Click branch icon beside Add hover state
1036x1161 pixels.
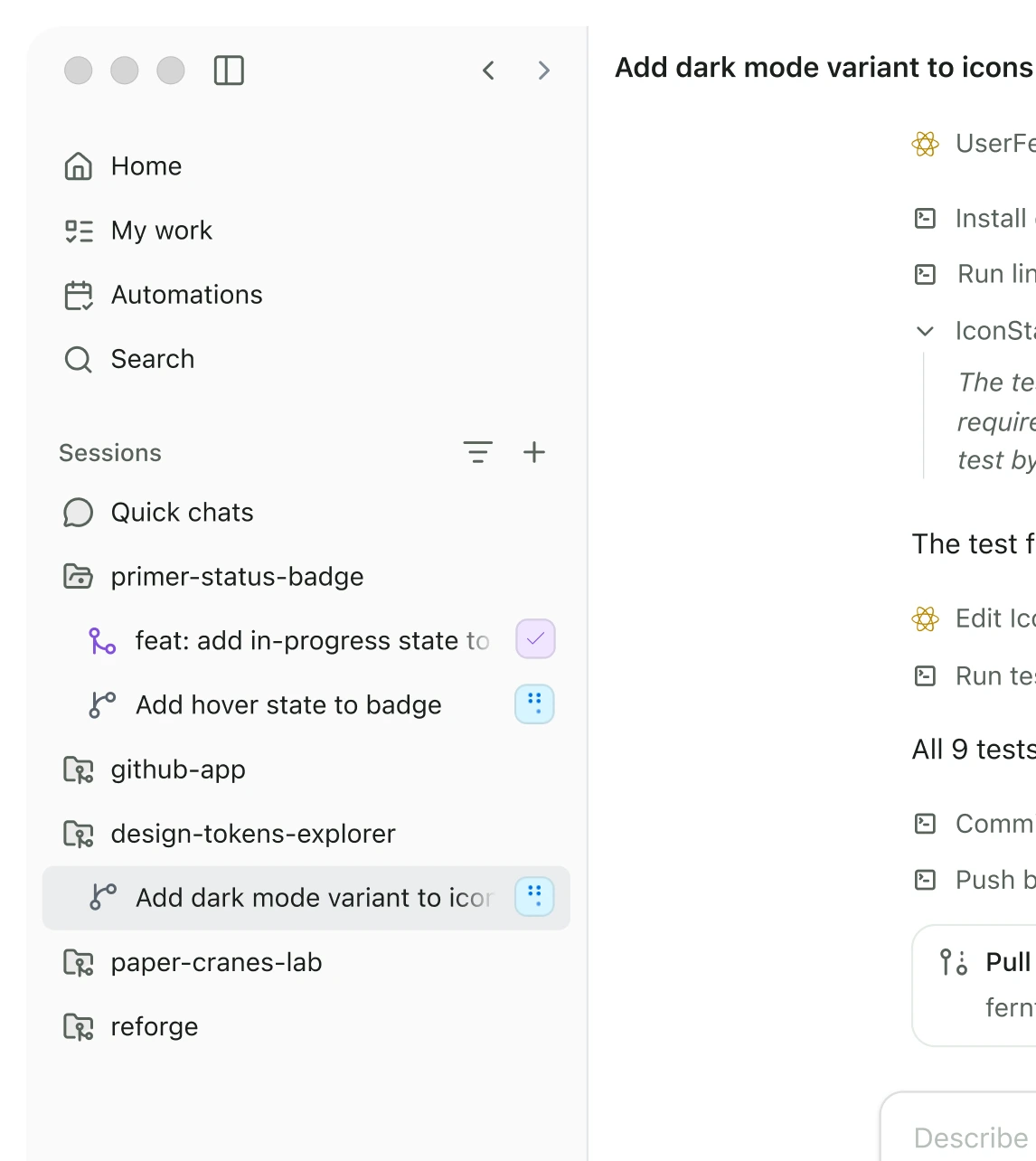pos(102,705)
